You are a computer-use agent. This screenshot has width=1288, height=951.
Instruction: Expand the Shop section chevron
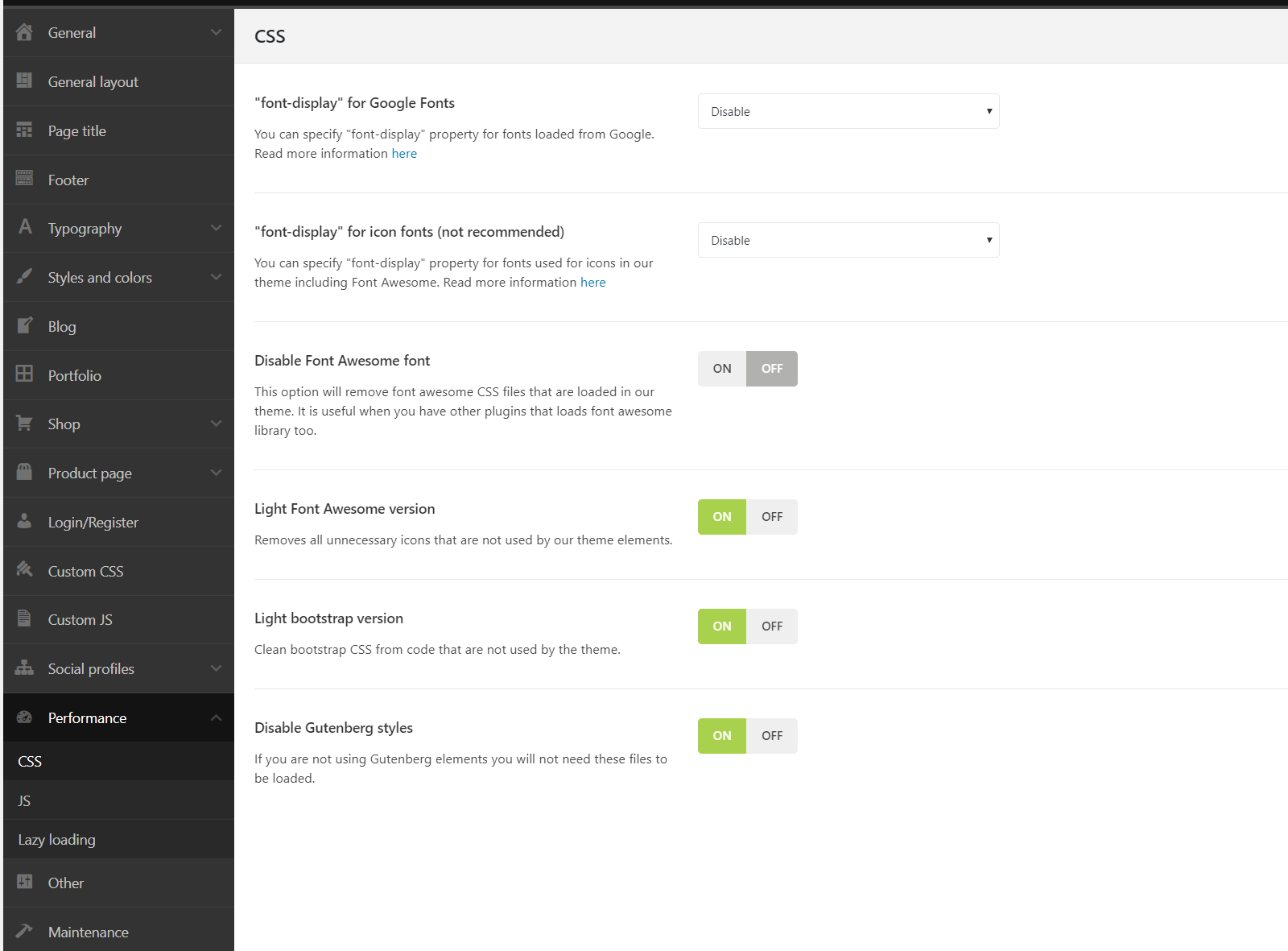pyautogui.click(x=216, y=424)
